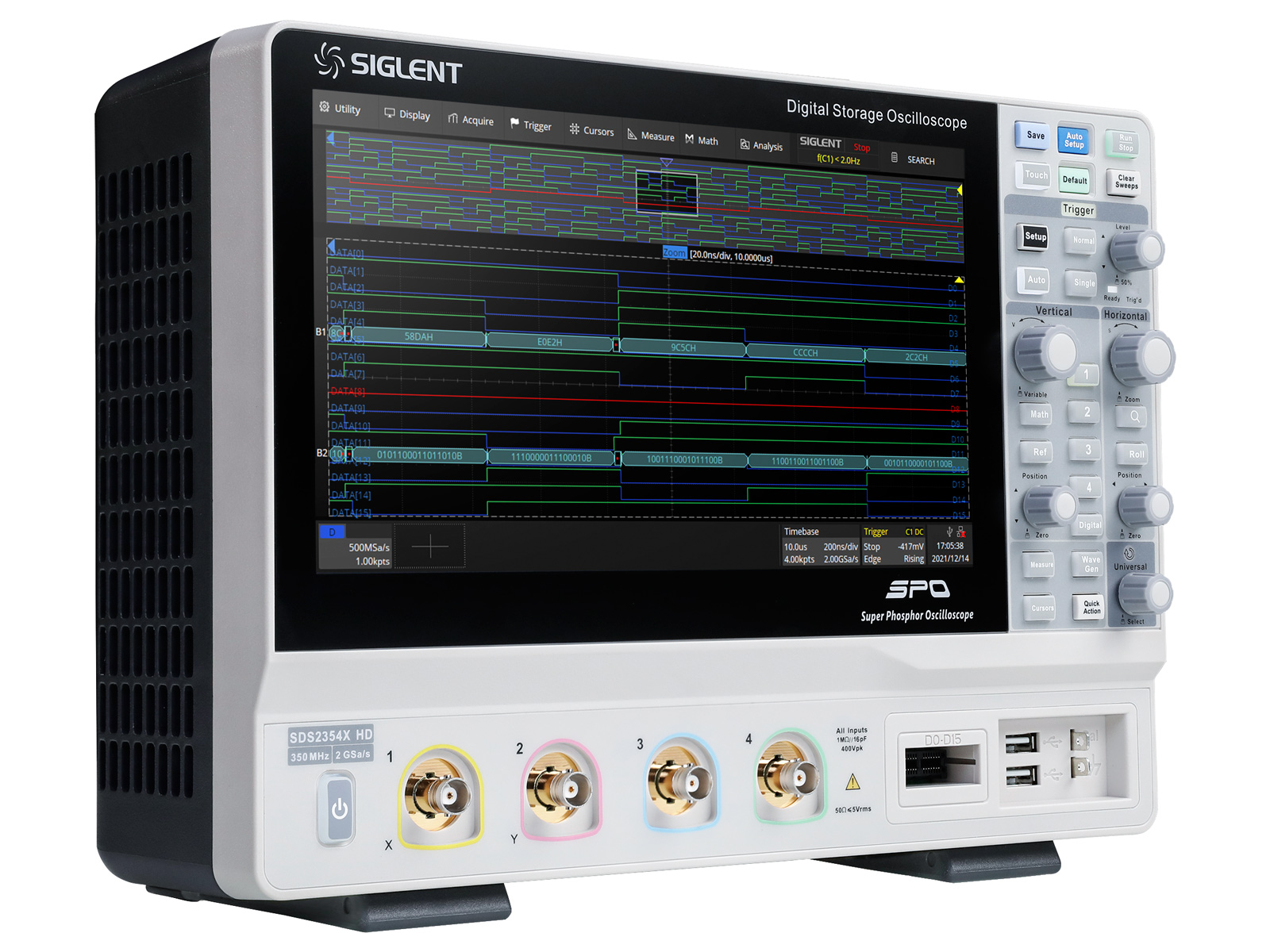Toggle the Digital channel button
1270x952 pixels.
pos(1089,524)
